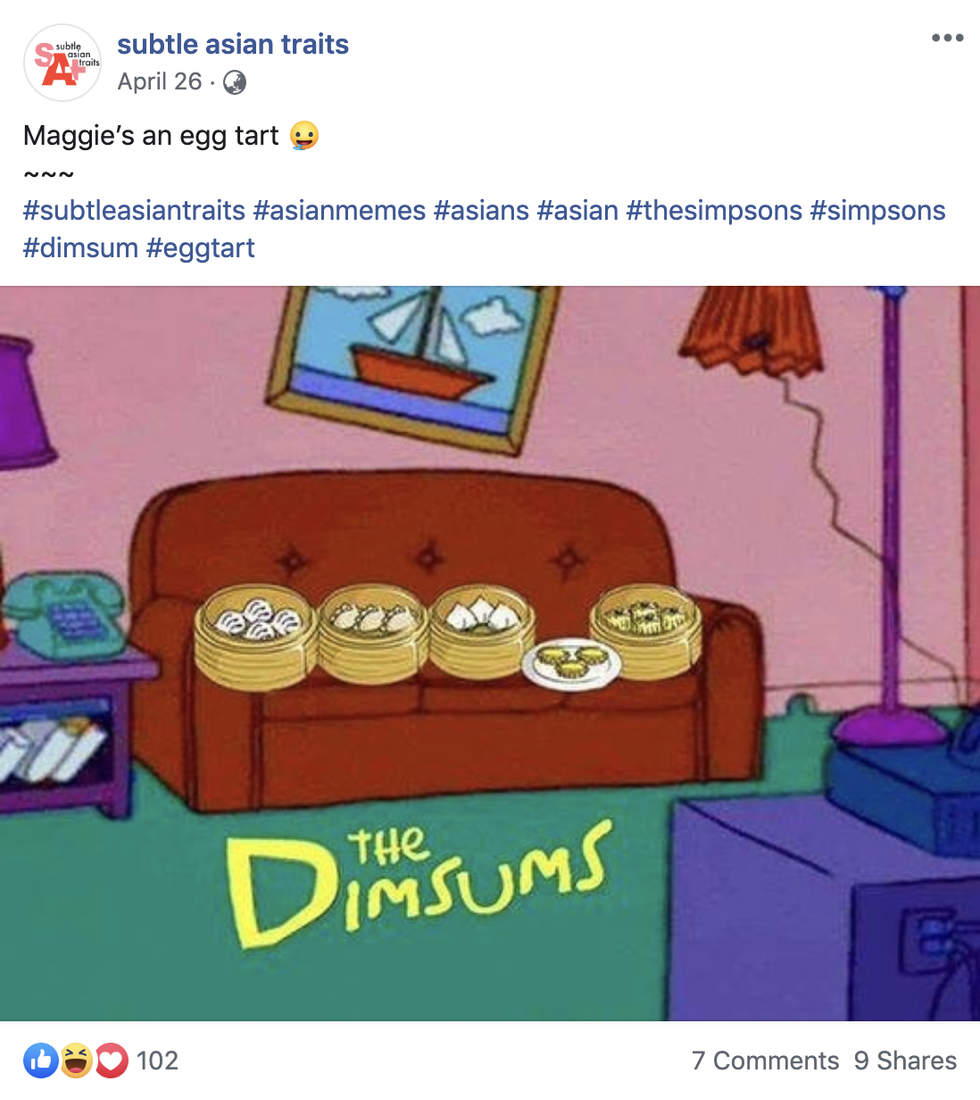
Task: Click the Haha laughing reaction icon
Action: click(x=76, y=1060)
